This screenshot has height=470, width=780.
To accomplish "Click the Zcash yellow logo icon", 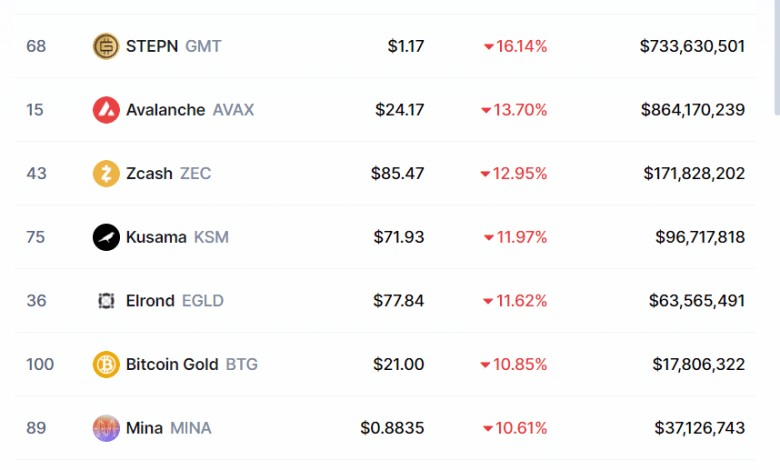I will click(106, 174).
